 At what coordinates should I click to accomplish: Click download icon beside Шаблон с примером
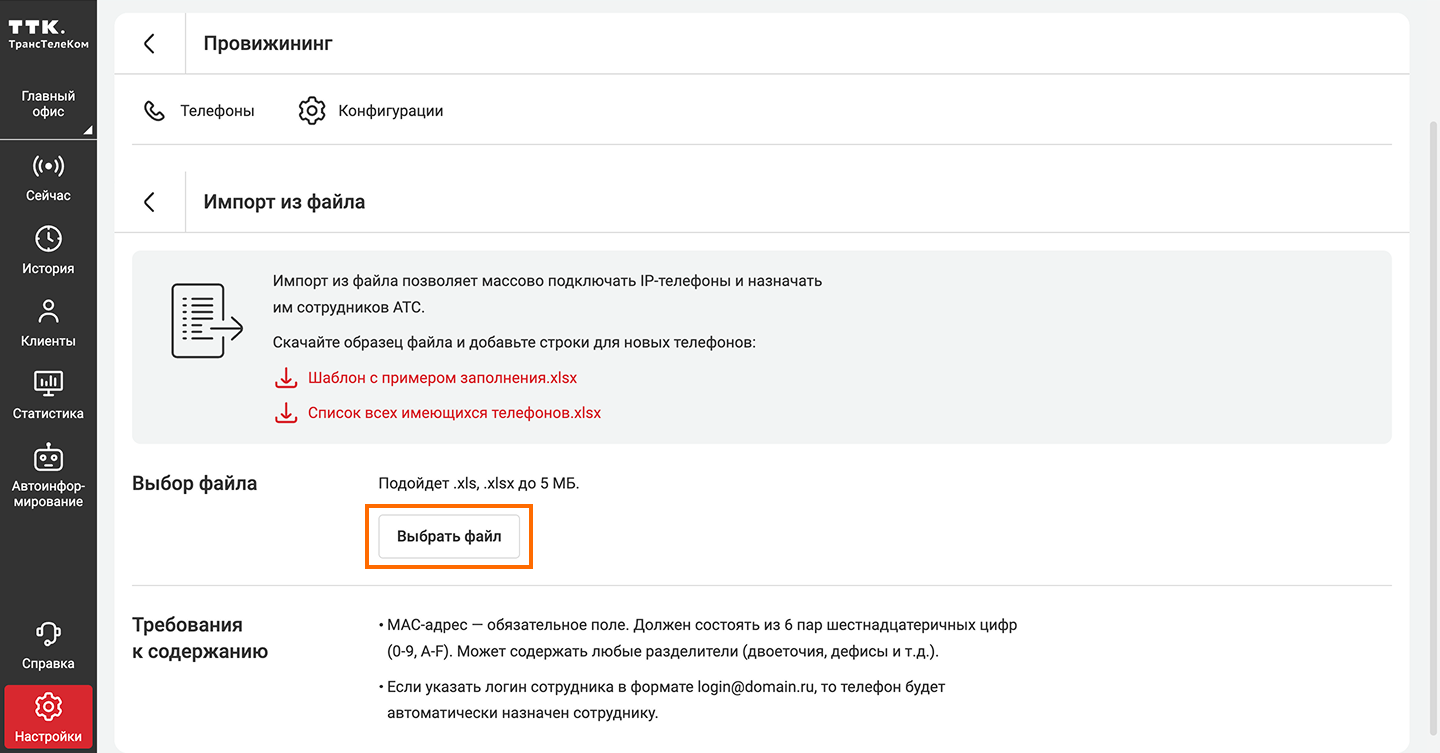point(286,379)
